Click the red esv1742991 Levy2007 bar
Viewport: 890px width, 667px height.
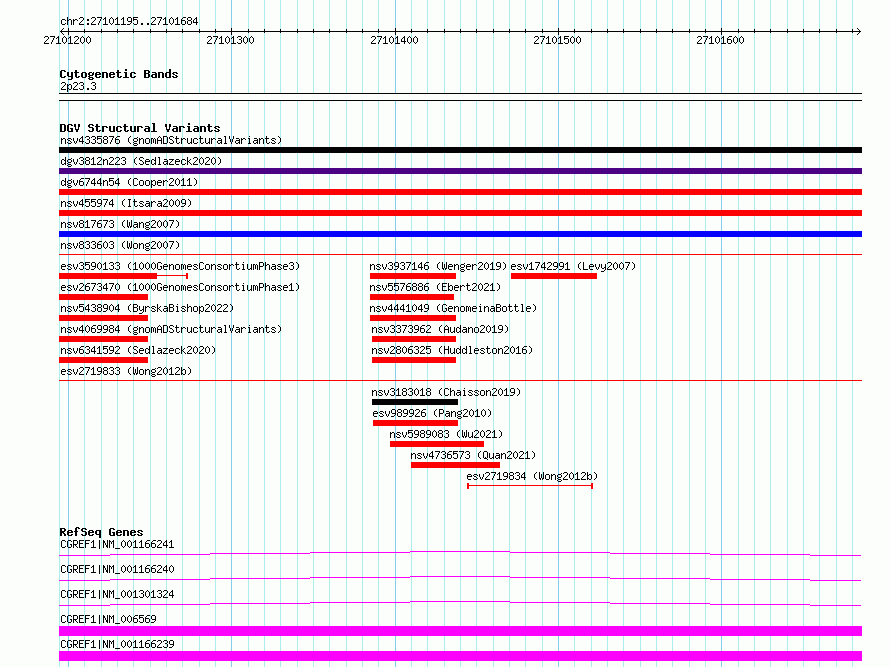tap(554, 276)
